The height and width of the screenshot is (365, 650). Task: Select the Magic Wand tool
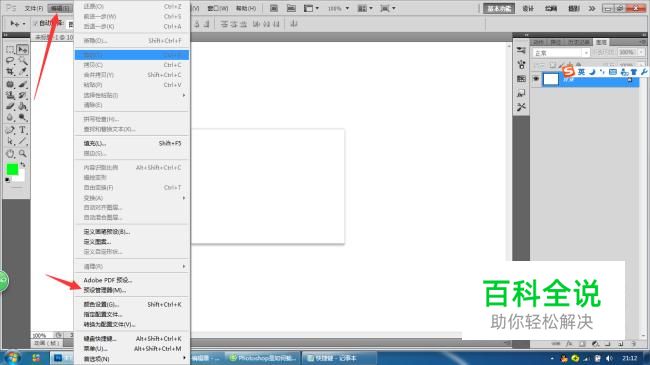(22, 61)
